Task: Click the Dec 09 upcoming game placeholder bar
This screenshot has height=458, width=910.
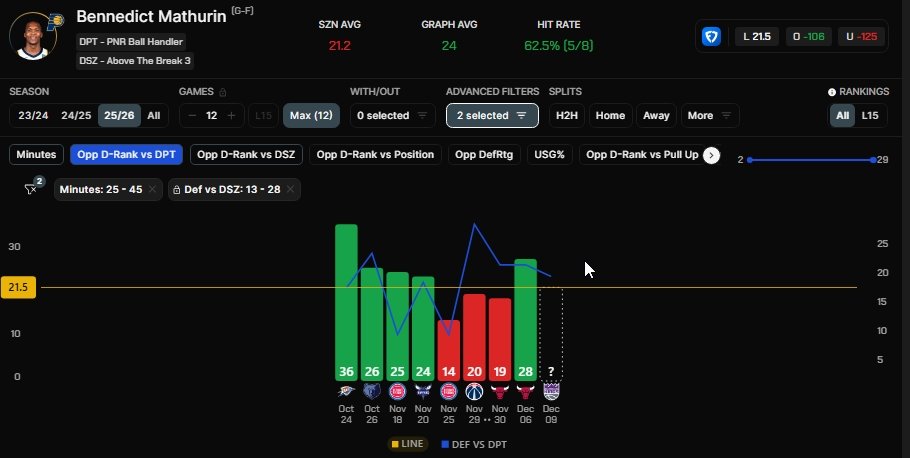Action: click(551, 334)
